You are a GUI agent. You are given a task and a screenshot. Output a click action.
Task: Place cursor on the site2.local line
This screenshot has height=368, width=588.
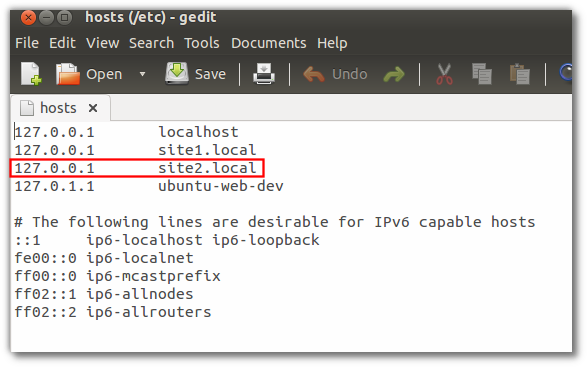(x=137, y=168)
